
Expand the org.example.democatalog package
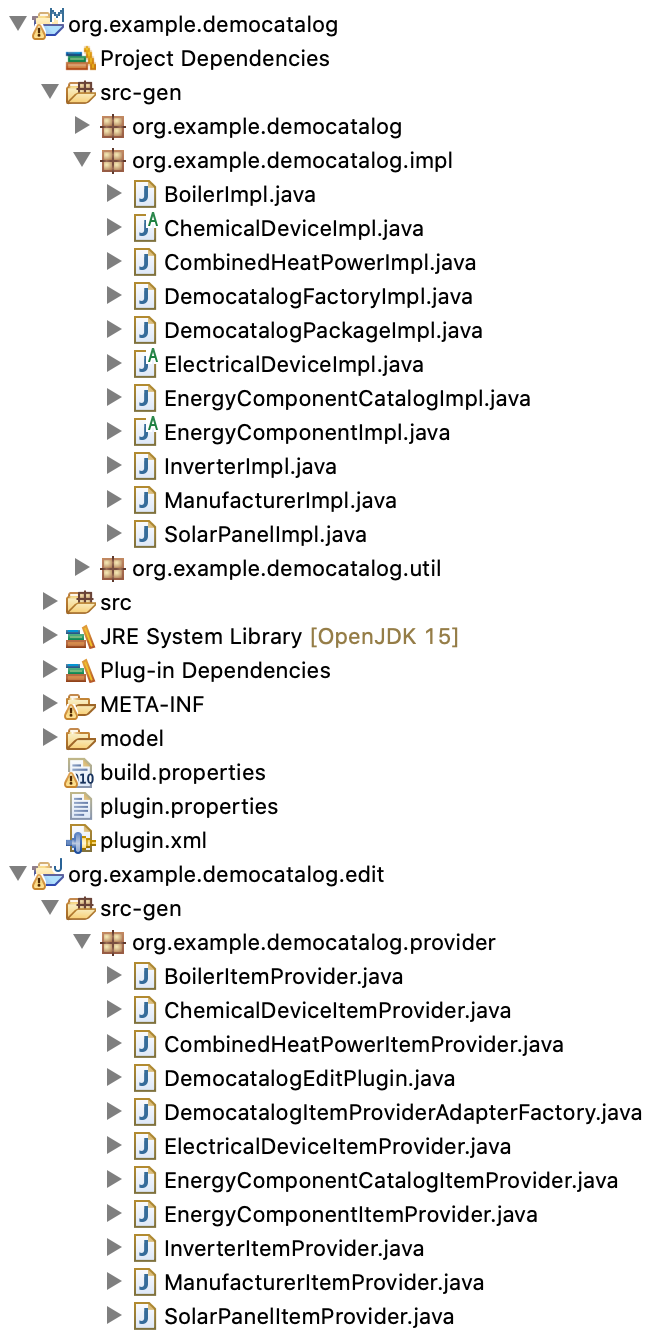82,126
